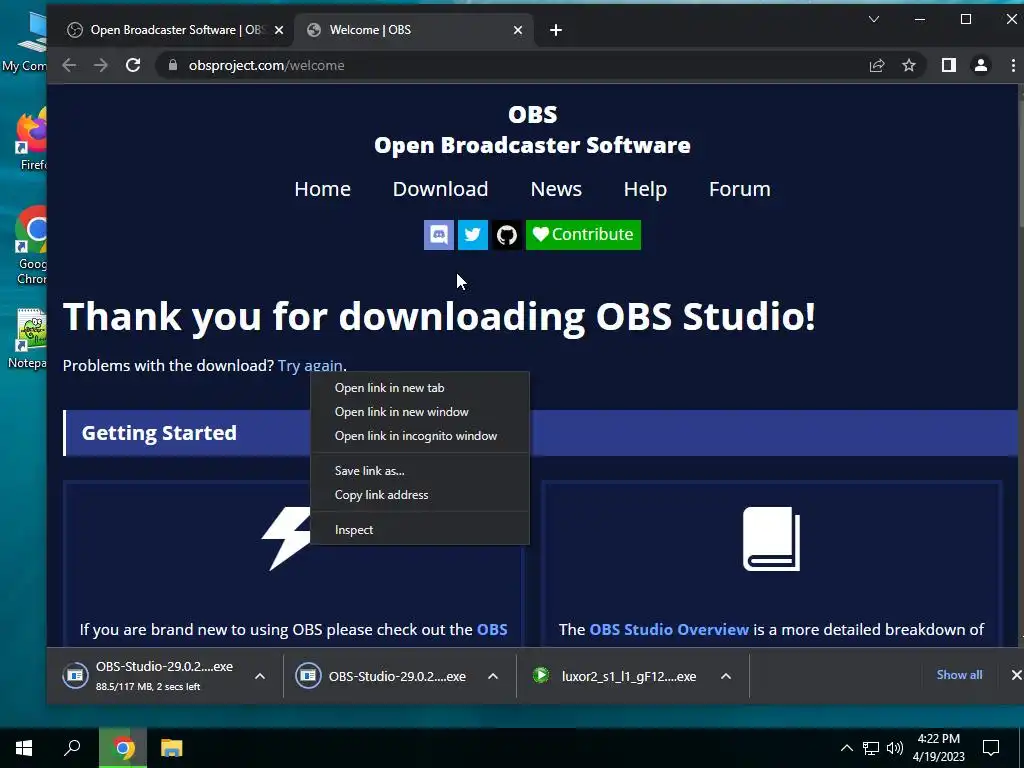Select Inspect in context menu
This screenshot has height=768, width=1024.
(x=420, y=530)
